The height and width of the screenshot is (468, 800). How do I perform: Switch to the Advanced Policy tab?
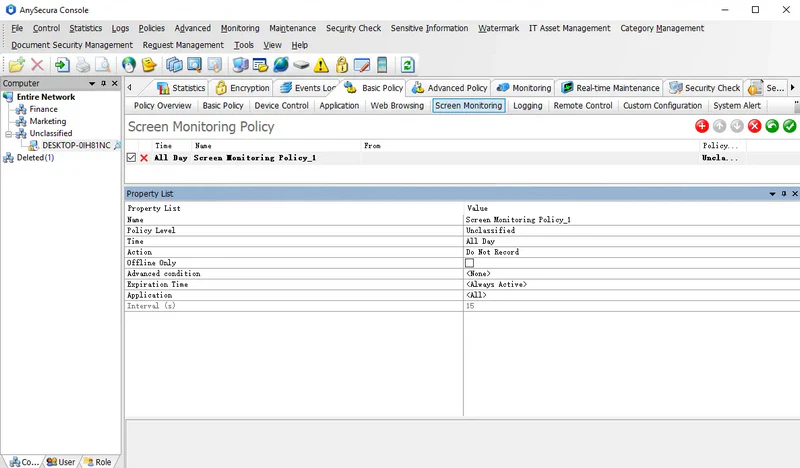(x=449, y=88)
